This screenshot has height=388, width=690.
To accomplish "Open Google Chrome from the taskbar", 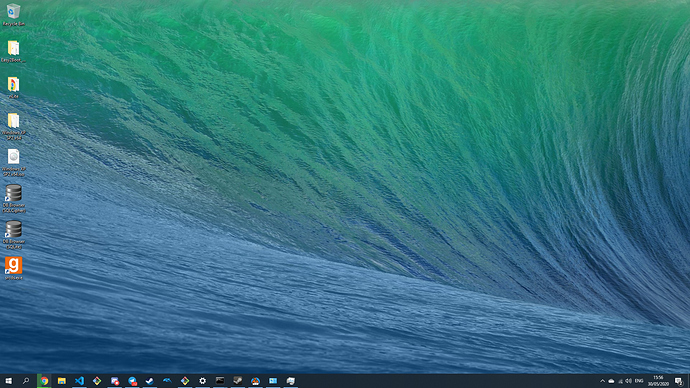I will (44, 381).
